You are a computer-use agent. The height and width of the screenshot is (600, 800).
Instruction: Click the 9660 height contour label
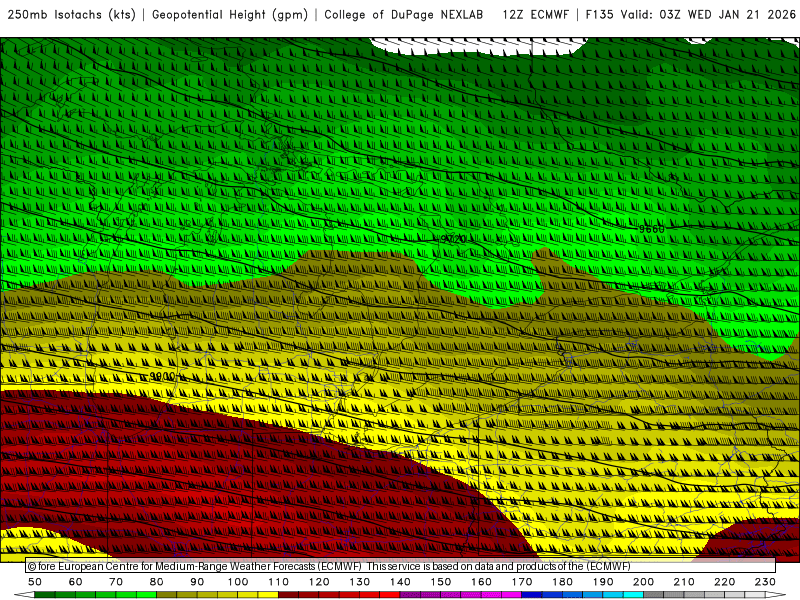(x=652, y=229)
